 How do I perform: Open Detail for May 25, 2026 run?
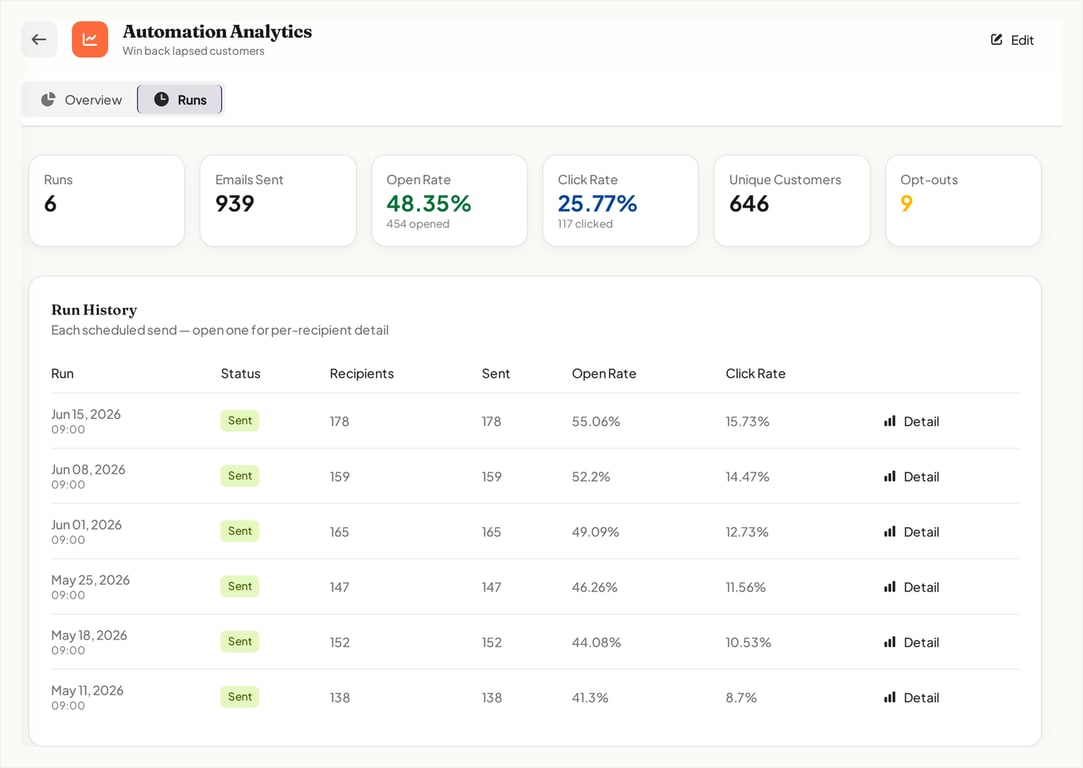point(912,587)
